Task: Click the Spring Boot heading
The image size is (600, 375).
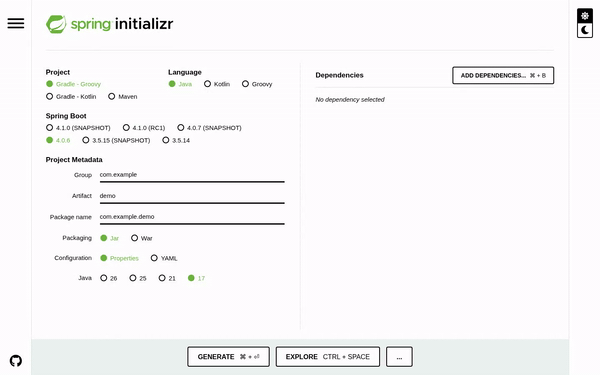Action: (66, 116)
